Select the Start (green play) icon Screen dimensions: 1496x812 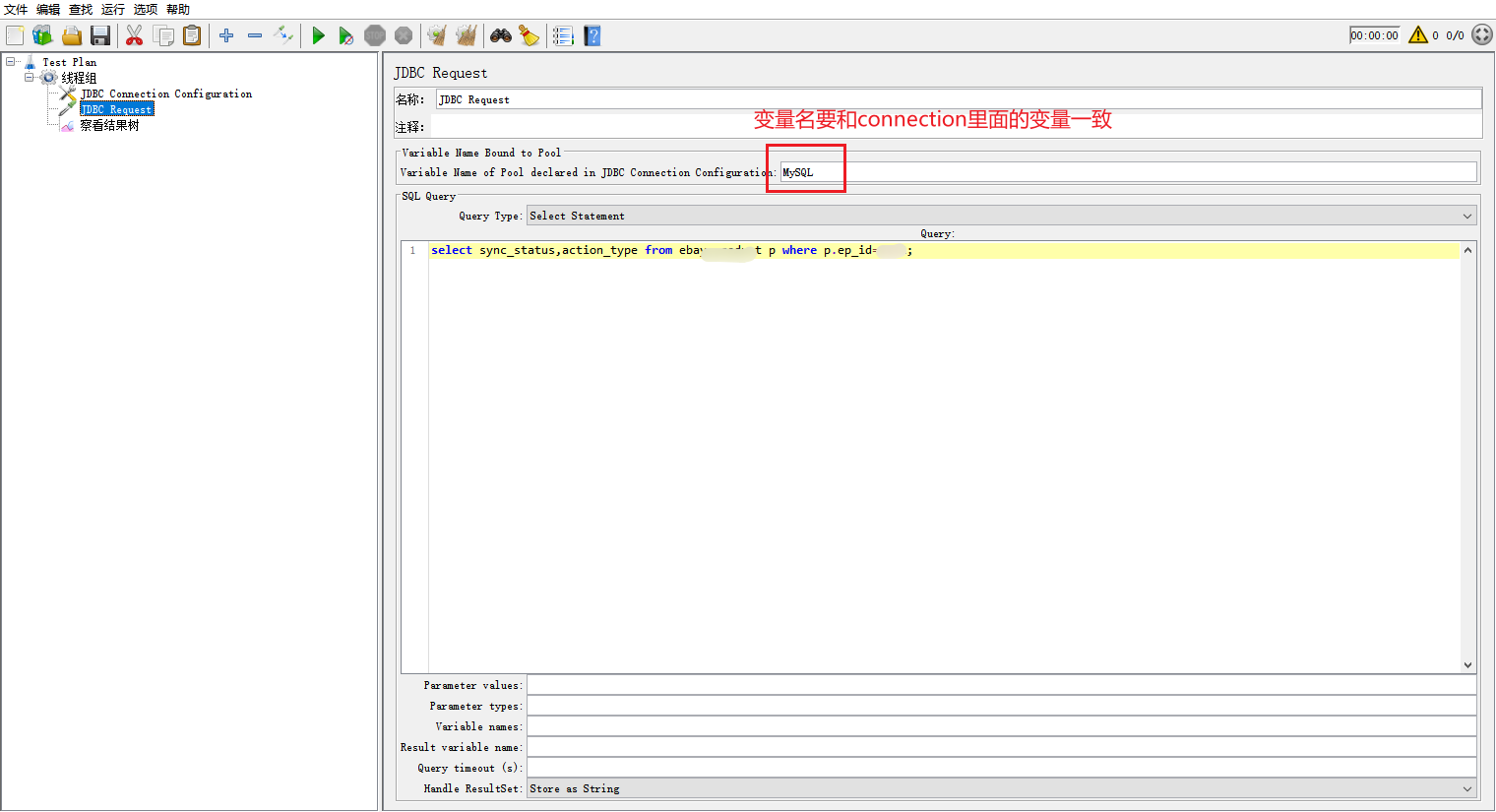[318, 35]
